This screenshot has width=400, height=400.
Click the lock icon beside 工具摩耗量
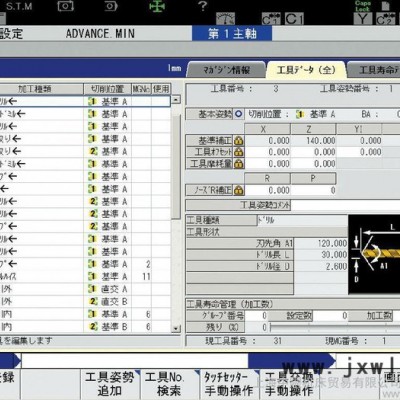pos(238,164)
